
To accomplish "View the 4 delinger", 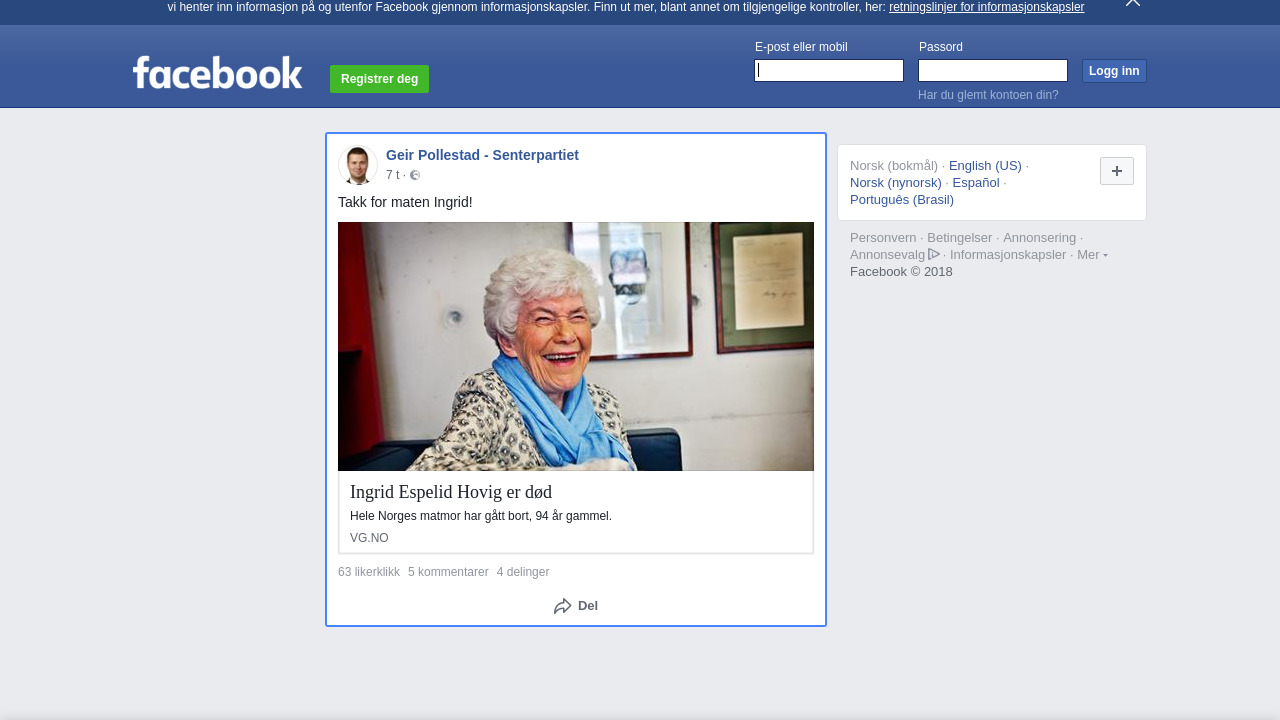I will coord(523,572).
